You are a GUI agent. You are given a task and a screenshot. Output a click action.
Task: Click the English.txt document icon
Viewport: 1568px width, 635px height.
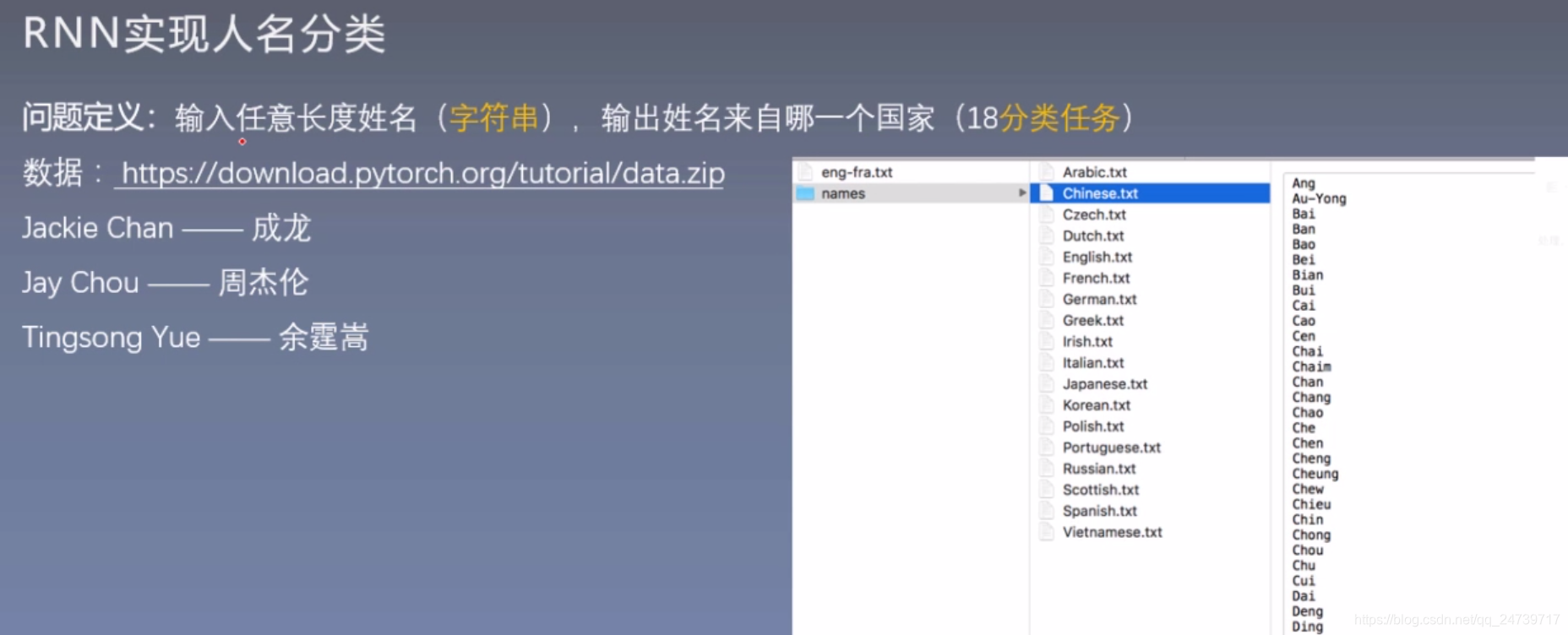coord(1047,257)
